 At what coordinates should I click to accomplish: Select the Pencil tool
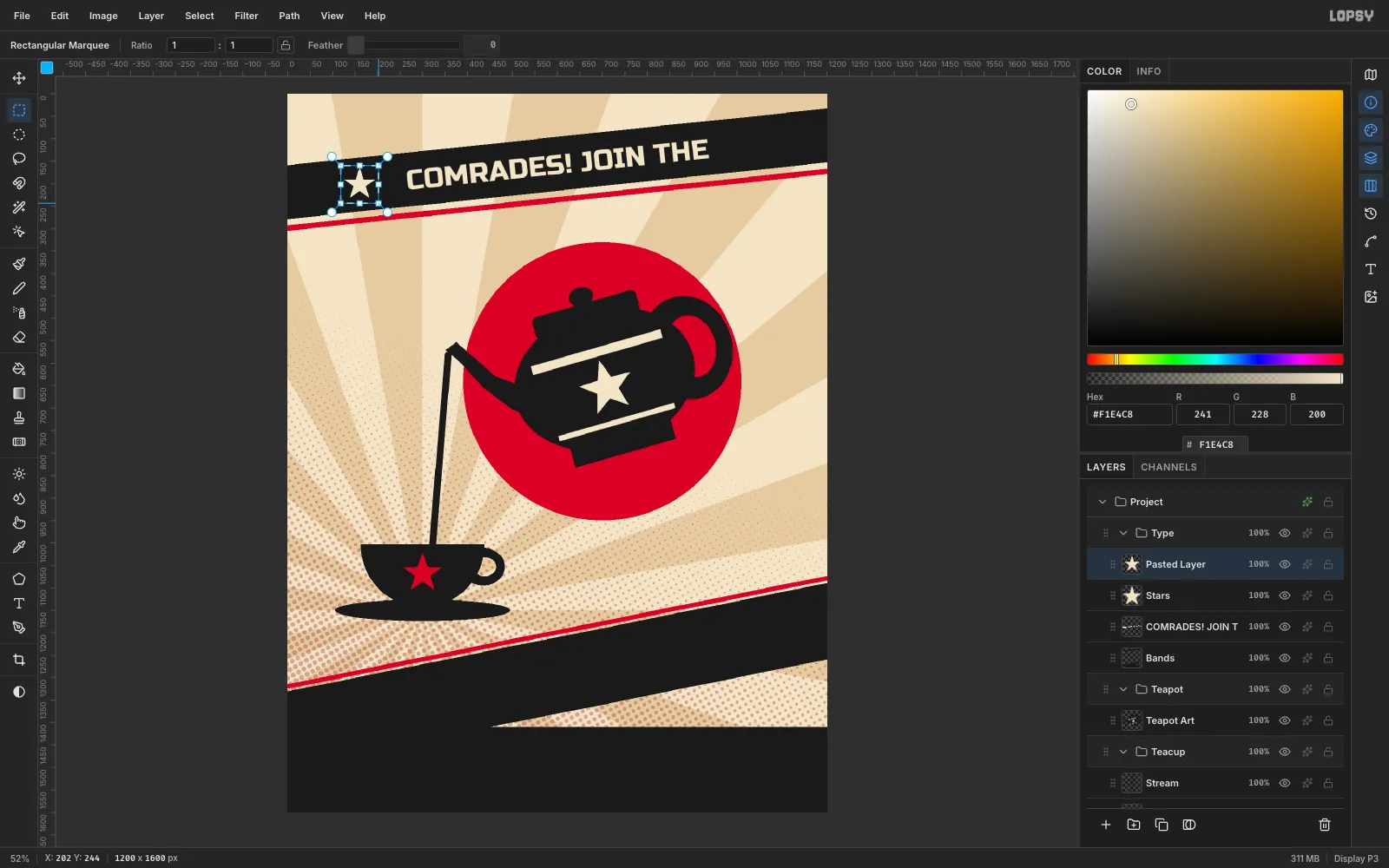(19, 288)
